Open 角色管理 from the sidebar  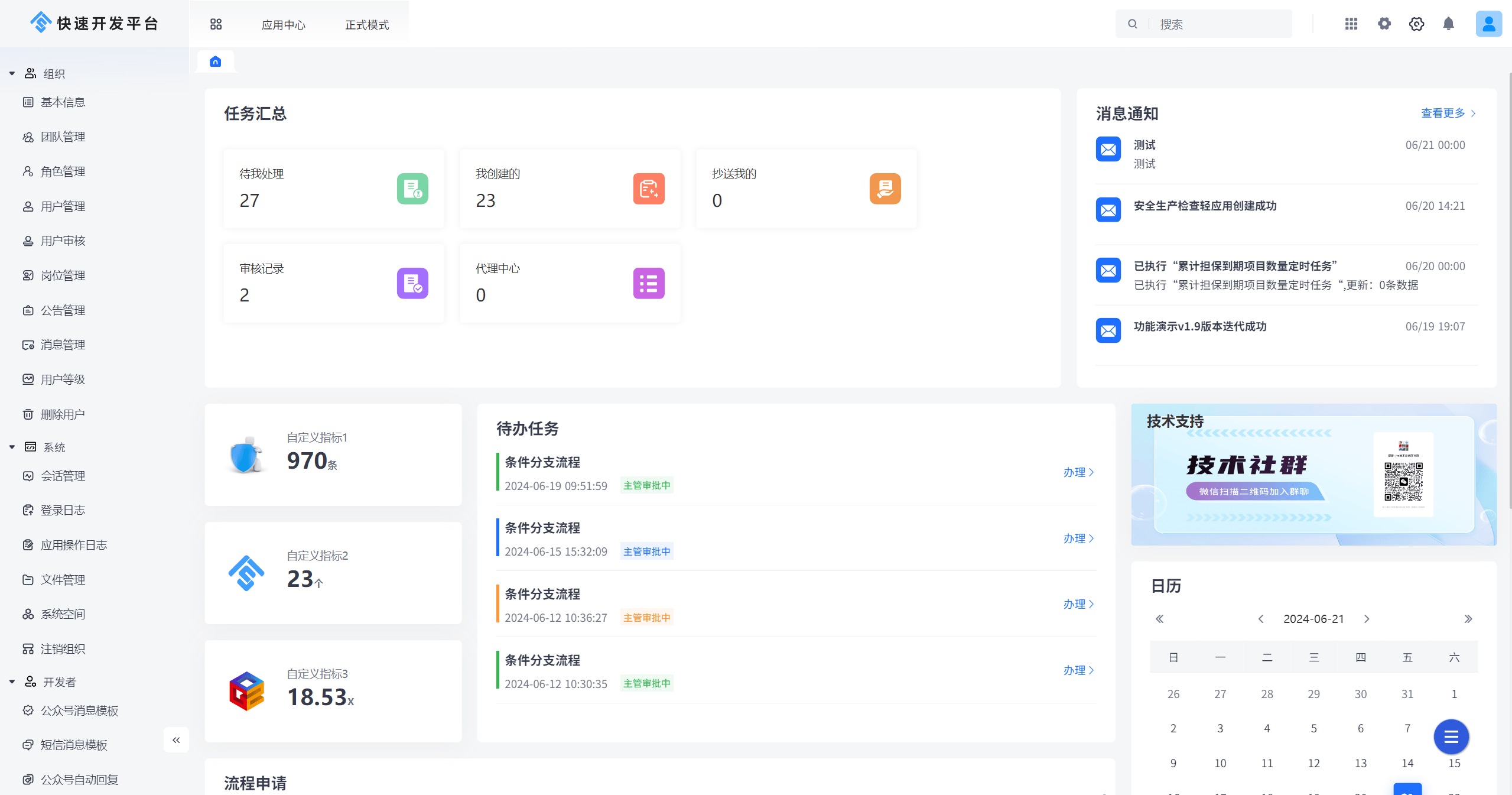tap(63, 171)
